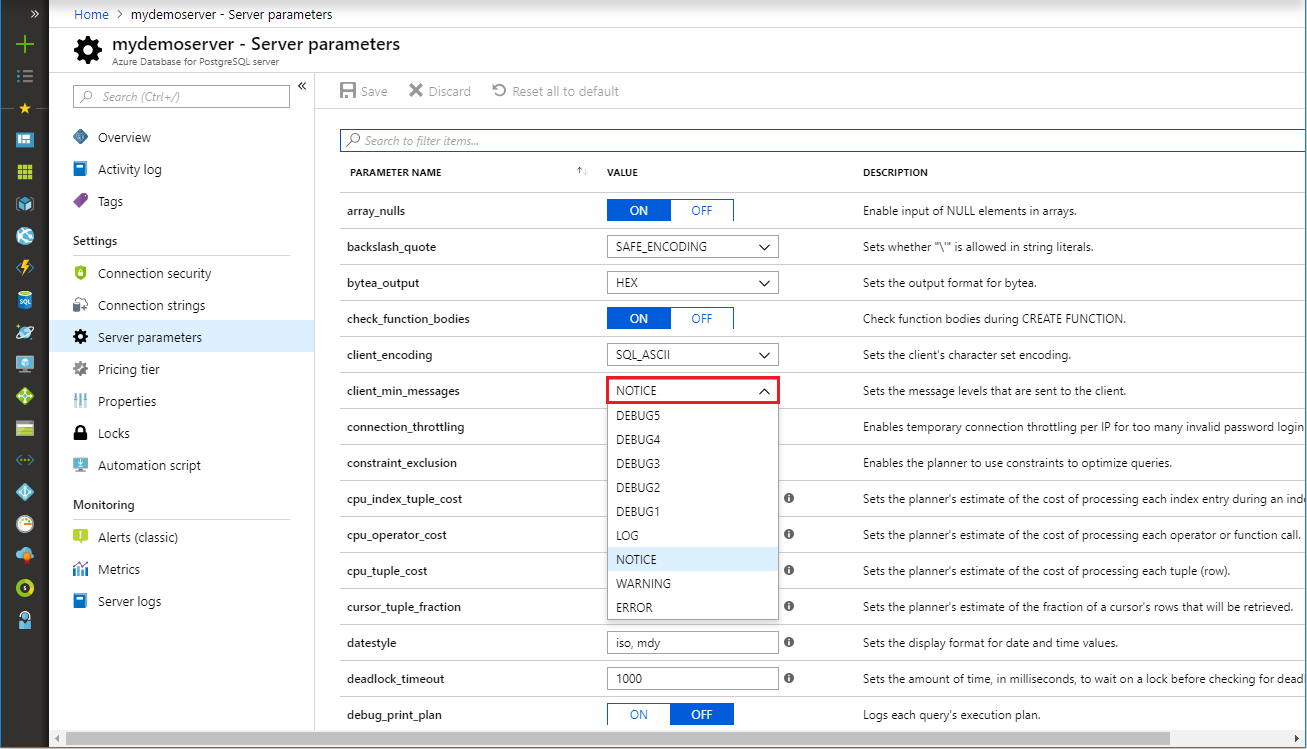Open the Azure Active Directory diamond icon
The width and height of the screenshot is (1307, 749).
pyautogui.click(x=25, y=492)
